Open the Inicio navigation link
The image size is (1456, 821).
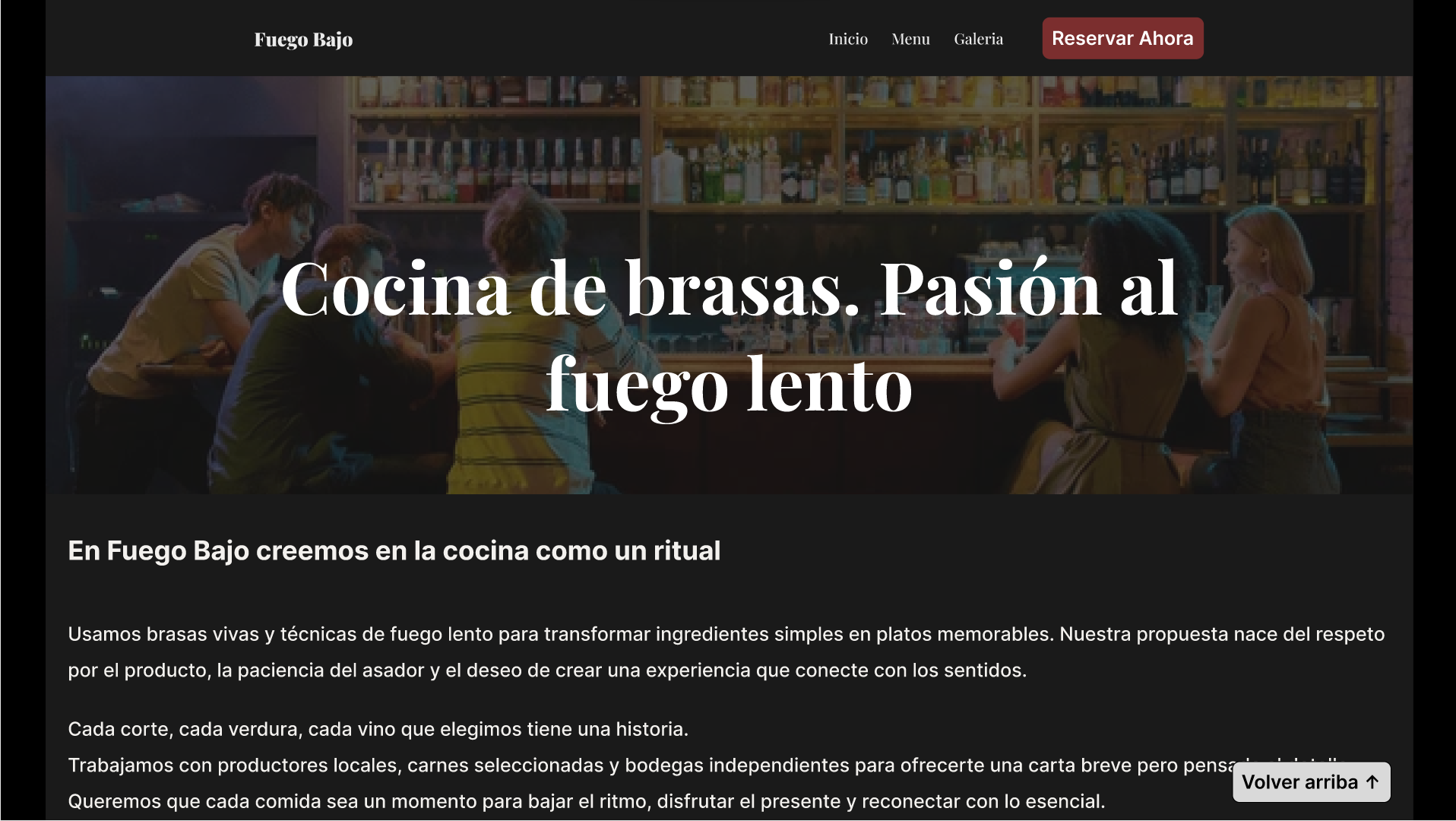coord(848,39)
